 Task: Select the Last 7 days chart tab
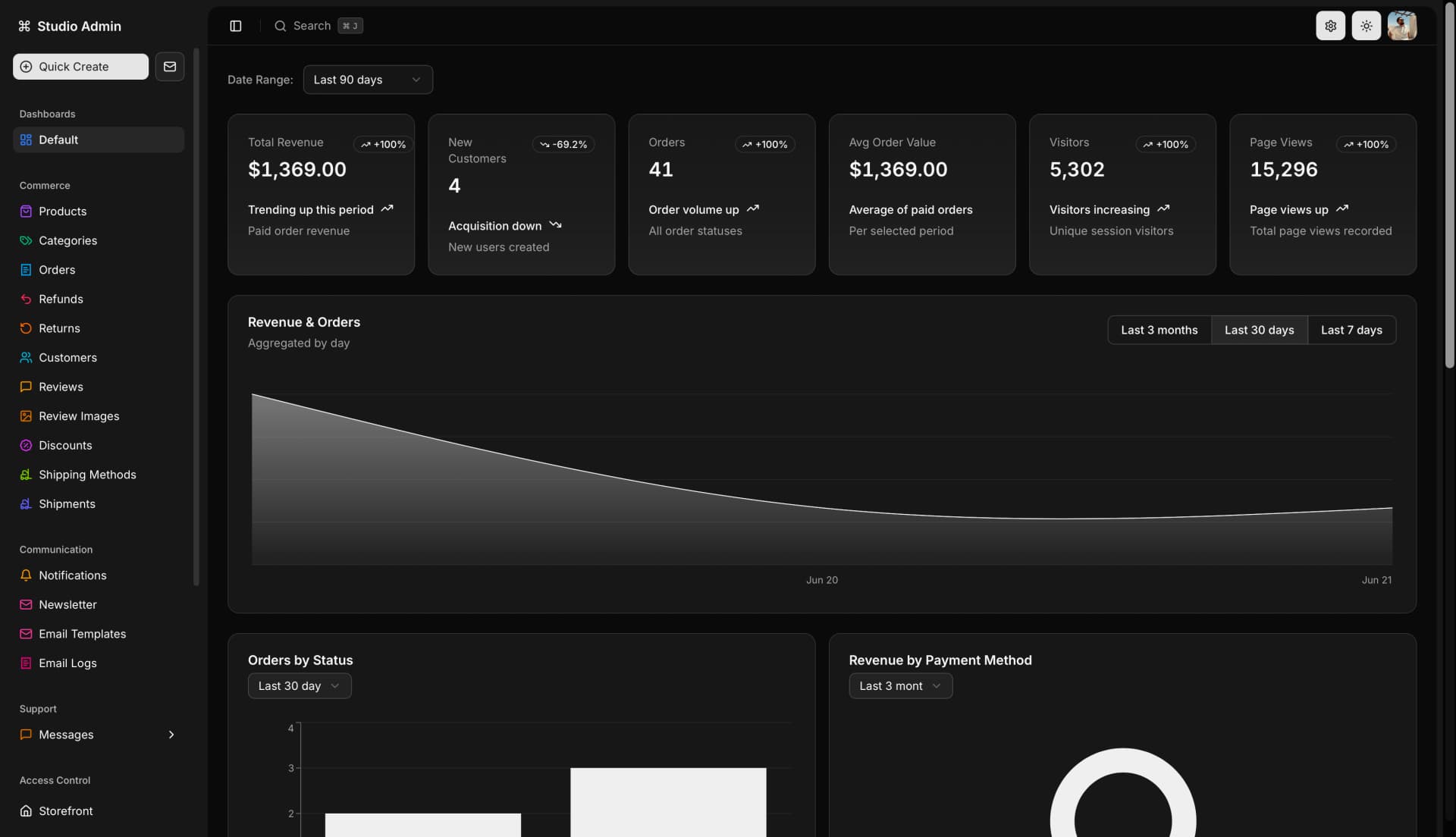pyautogui.click(x=1351, y=330)
